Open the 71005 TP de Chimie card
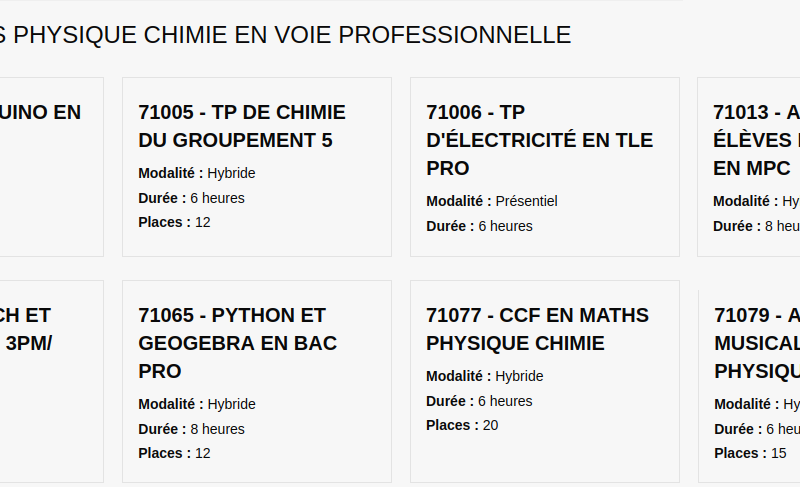The image size is (800, 487). tap(257, 167)
